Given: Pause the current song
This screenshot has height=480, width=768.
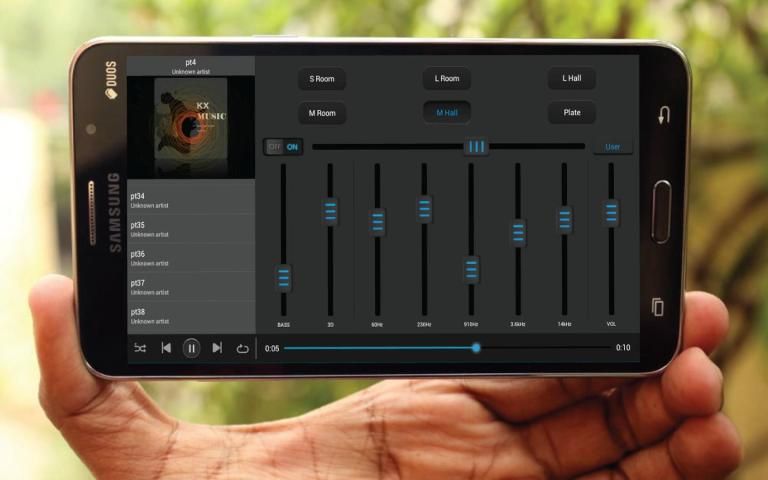Looking at the screenshot, I should point(191,348).
